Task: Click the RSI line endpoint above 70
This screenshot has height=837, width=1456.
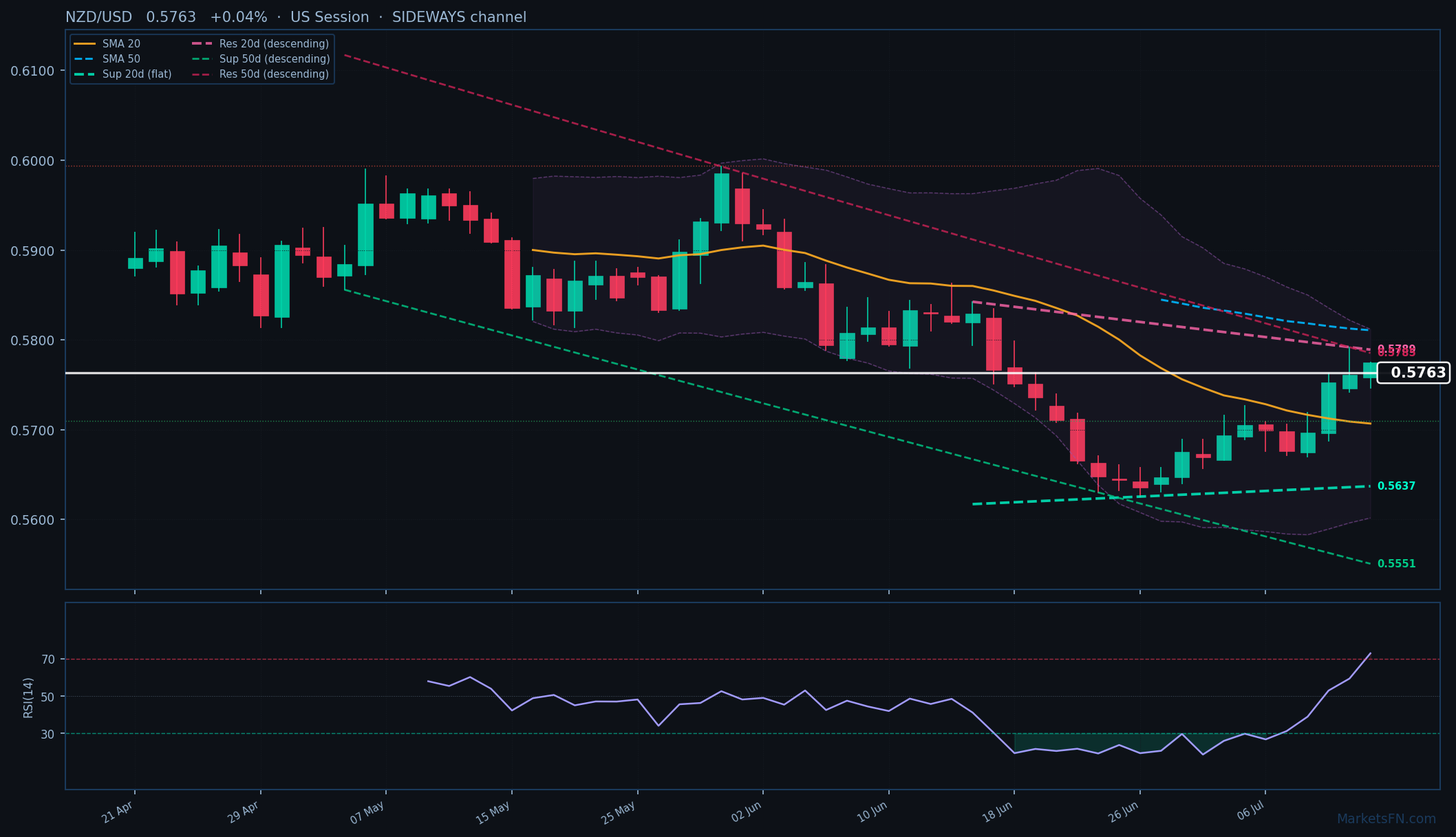Action: [x=1371, y=653]
